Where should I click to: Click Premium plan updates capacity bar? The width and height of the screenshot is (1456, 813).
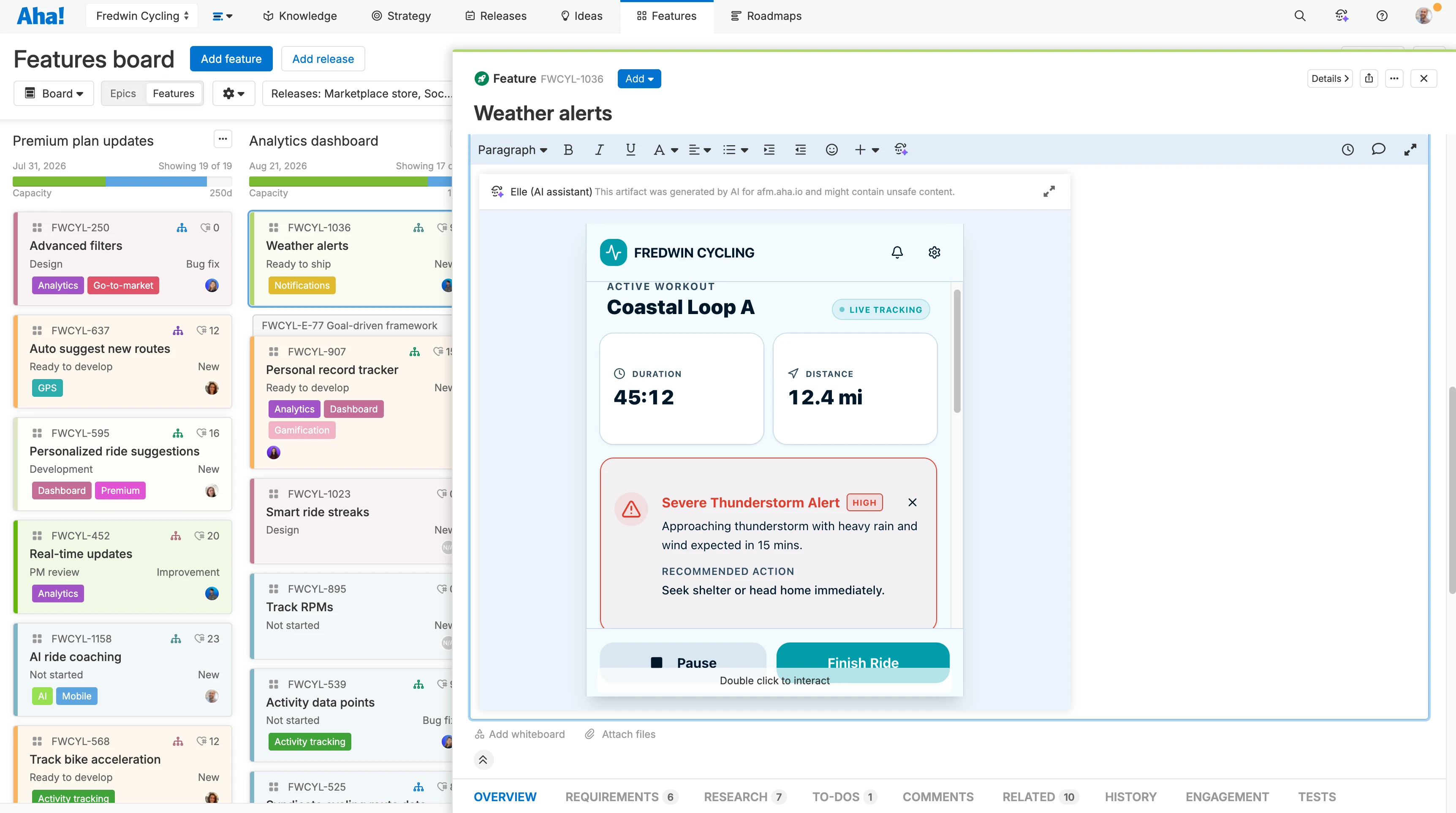coord(122,182)
